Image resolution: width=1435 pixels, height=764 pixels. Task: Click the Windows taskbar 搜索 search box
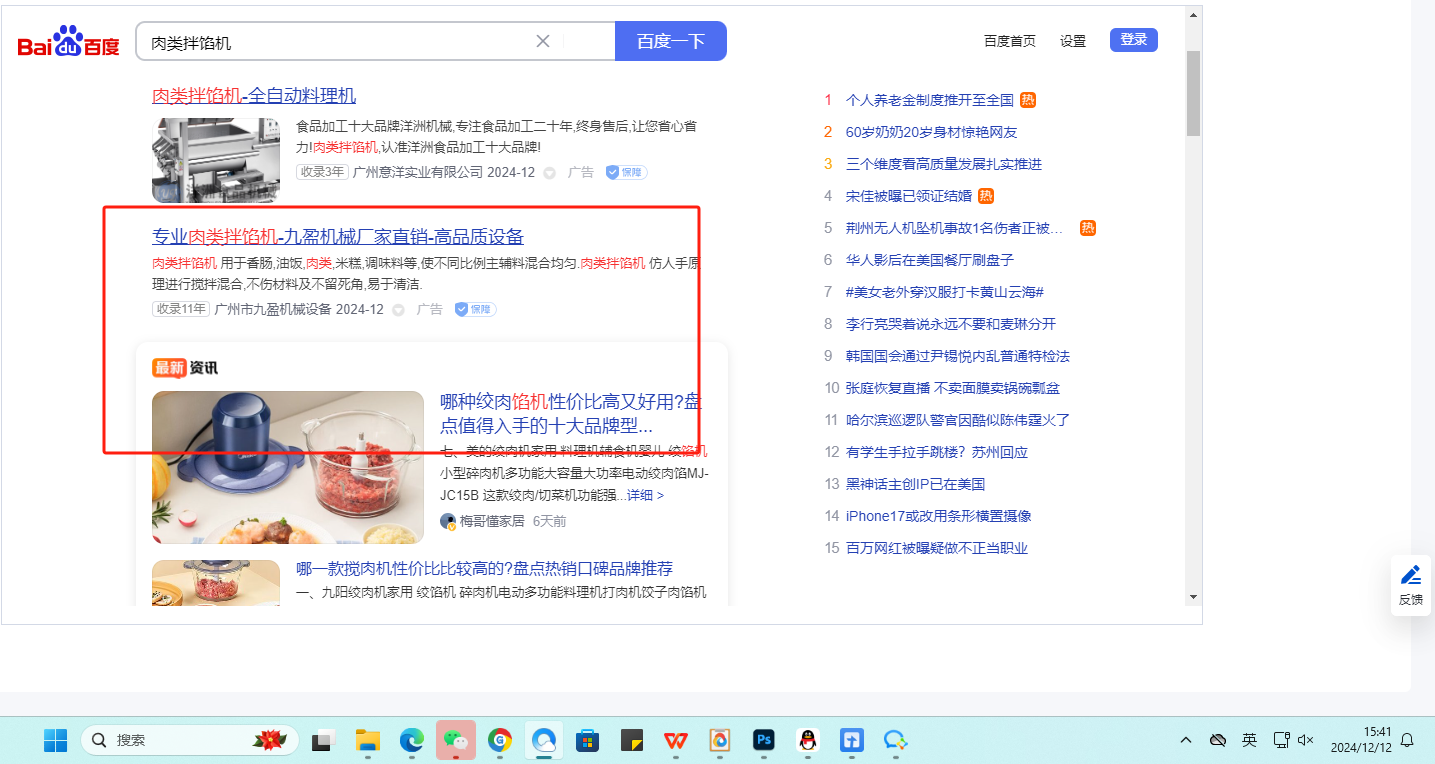pyautogui.click(x=190, y=741)
